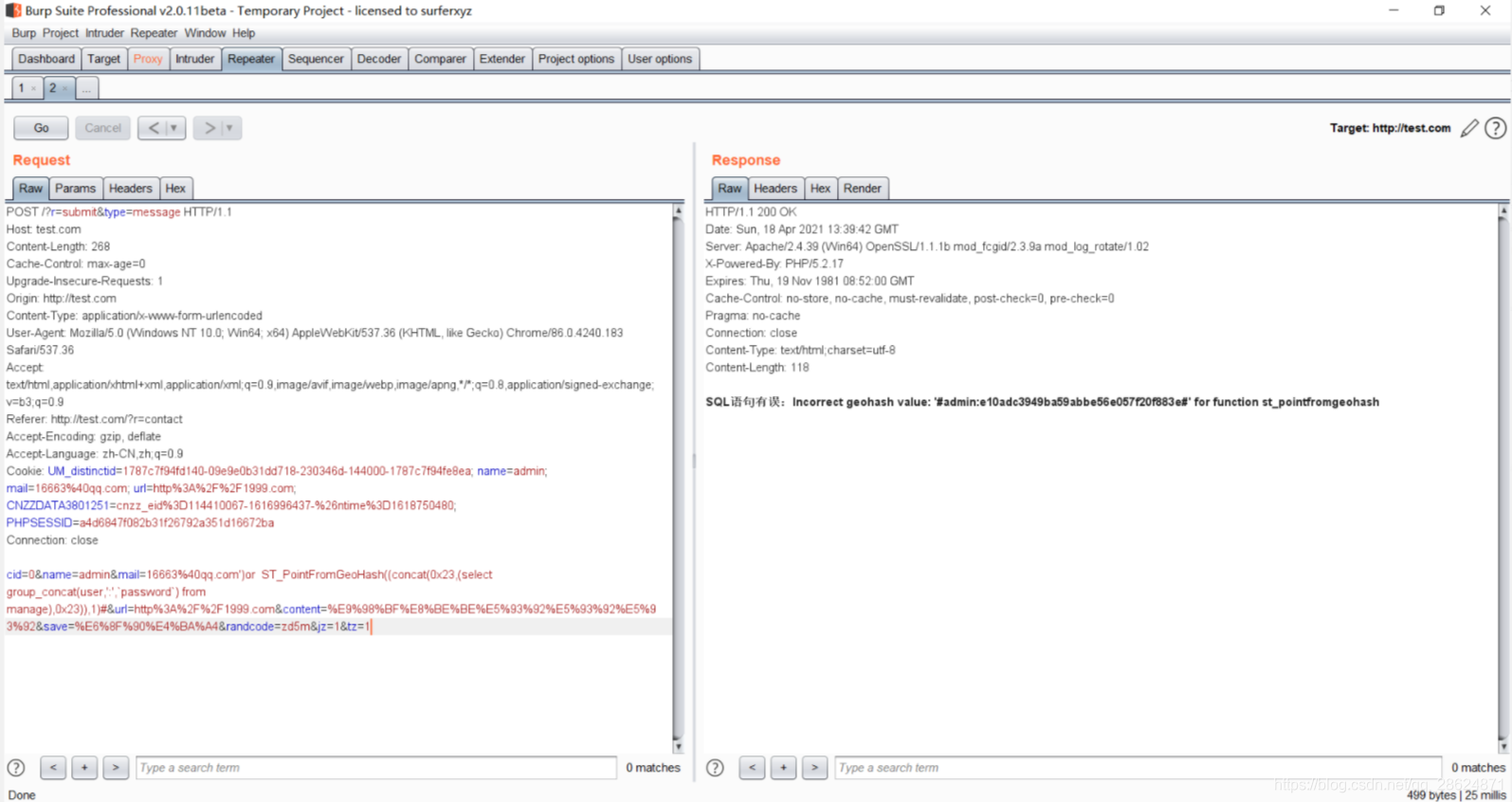Add new Repeater tab with ellipsis
Viewport: 1512px width, 802px height.
pos(86,88)
